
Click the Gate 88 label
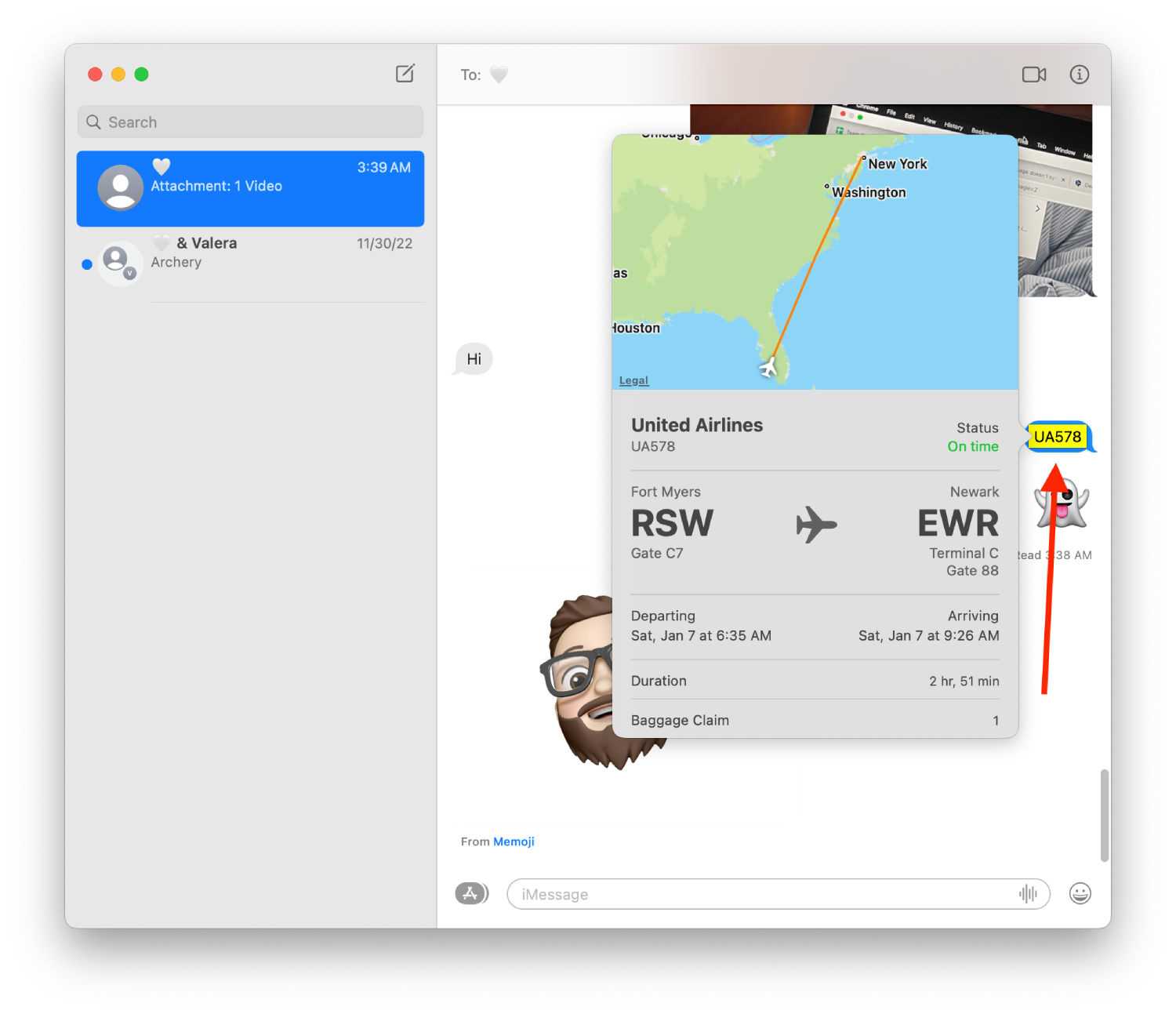click(x=972, y=571)
